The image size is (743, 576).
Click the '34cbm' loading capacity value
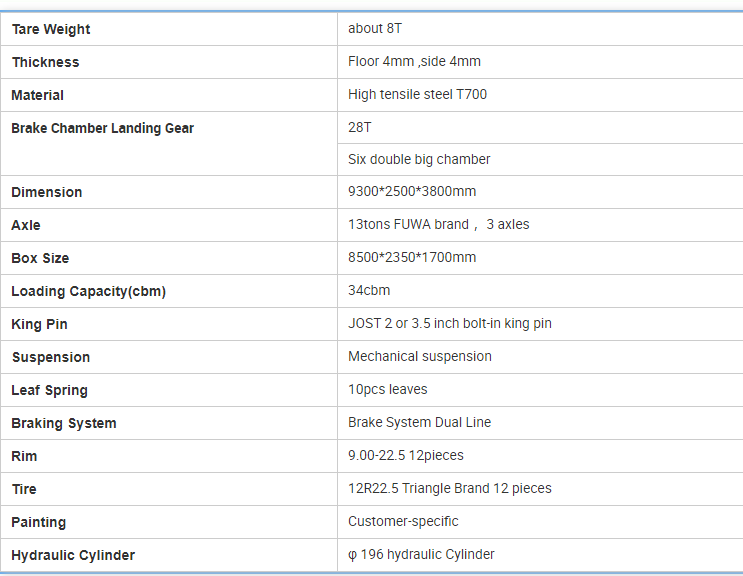pyautogui.click(x=369, y=290)
